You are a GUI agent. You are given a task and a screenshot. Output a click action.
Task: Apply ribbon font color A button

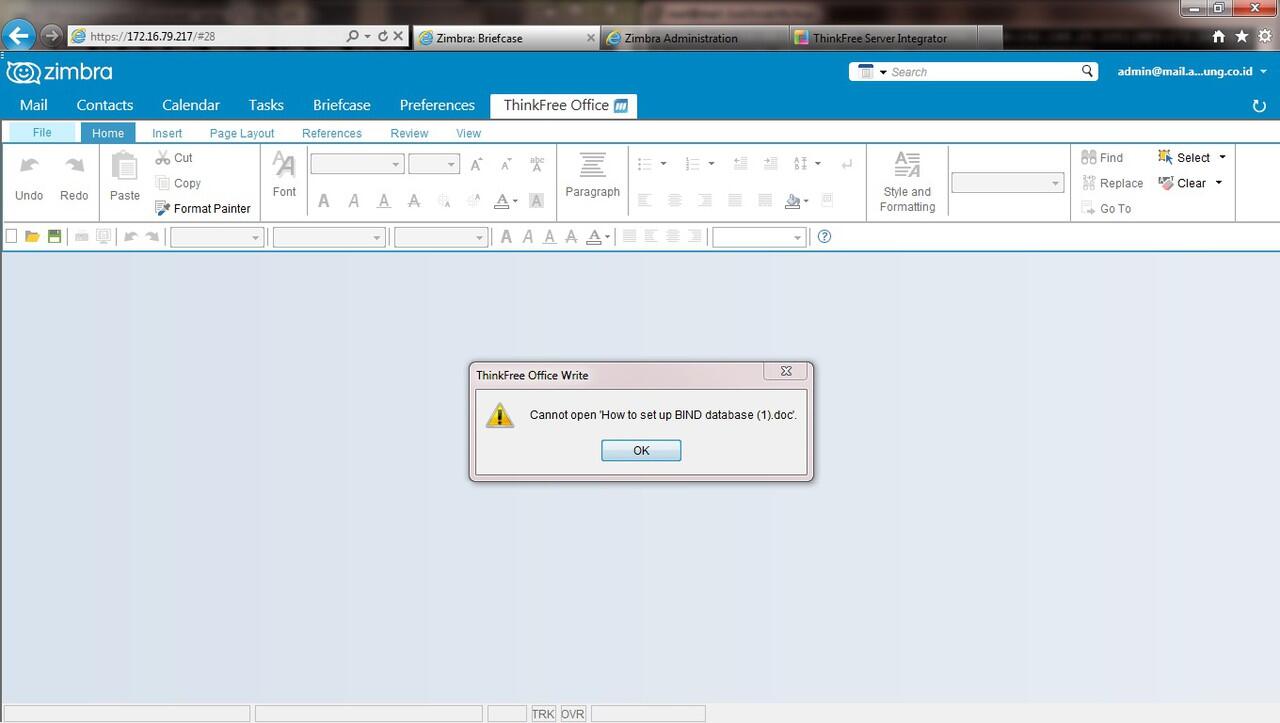(502, 201)
